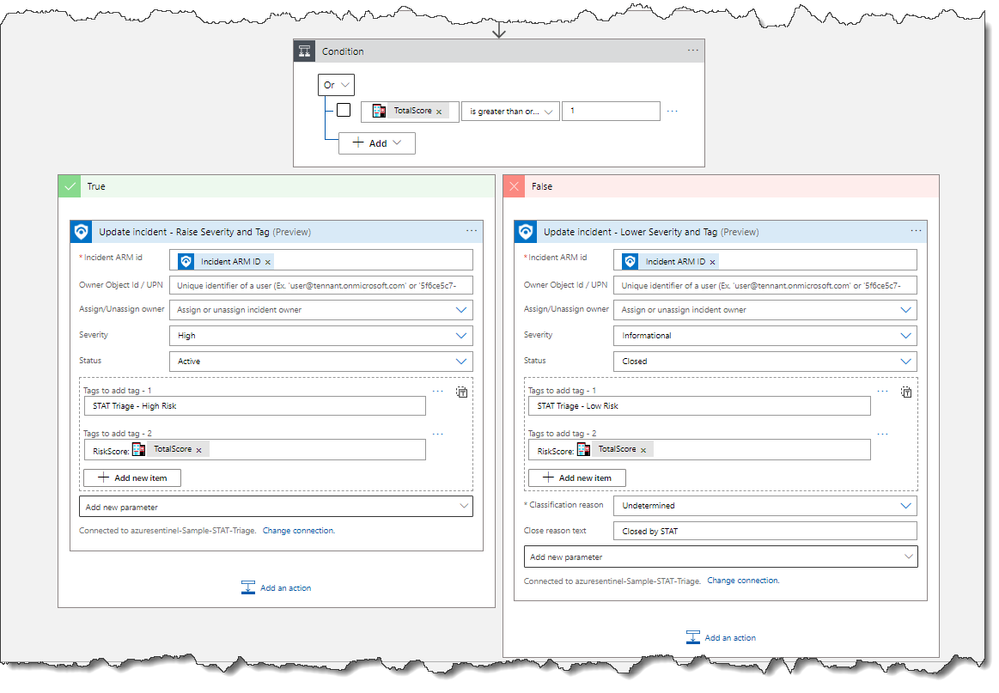Open the Status dropdown set to Closed
This screenshot has width=999, height=693.
click(x=765, y=361)
